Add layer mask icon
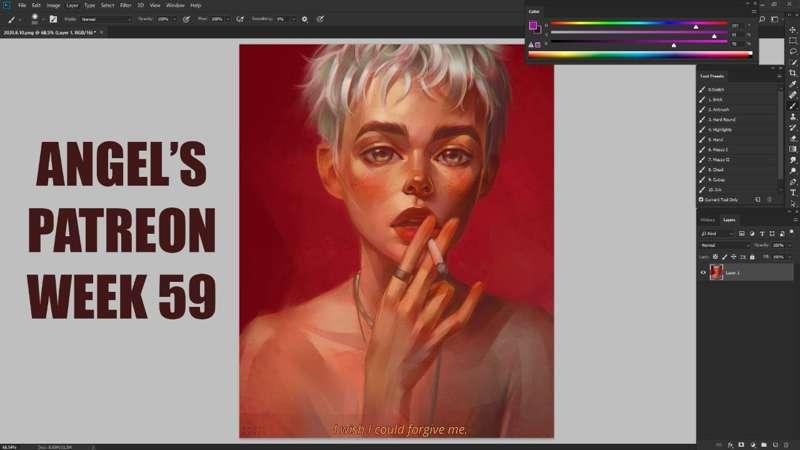Screen dimensions: 800x450 741,445
